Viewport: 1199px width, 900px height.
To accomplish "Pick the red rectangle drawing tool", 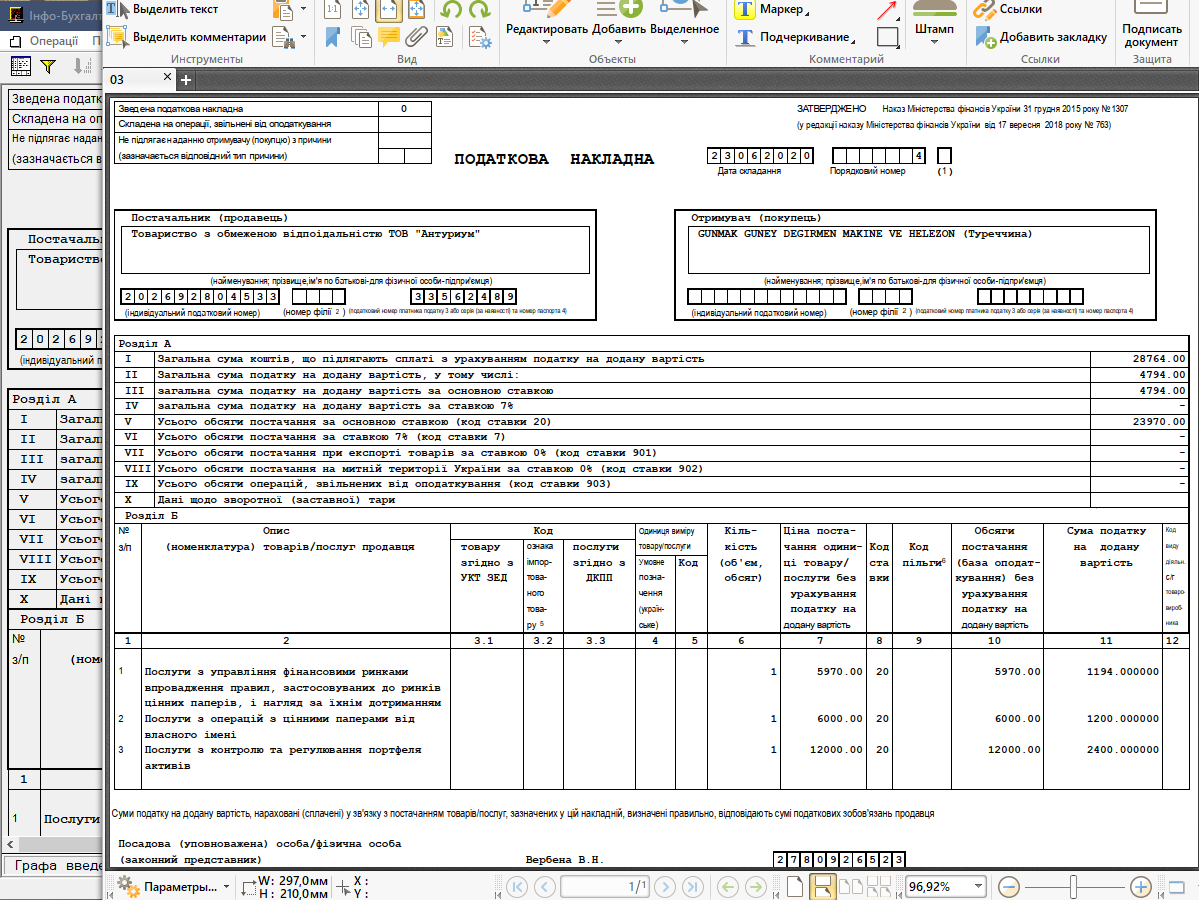I will coord(887,37).
